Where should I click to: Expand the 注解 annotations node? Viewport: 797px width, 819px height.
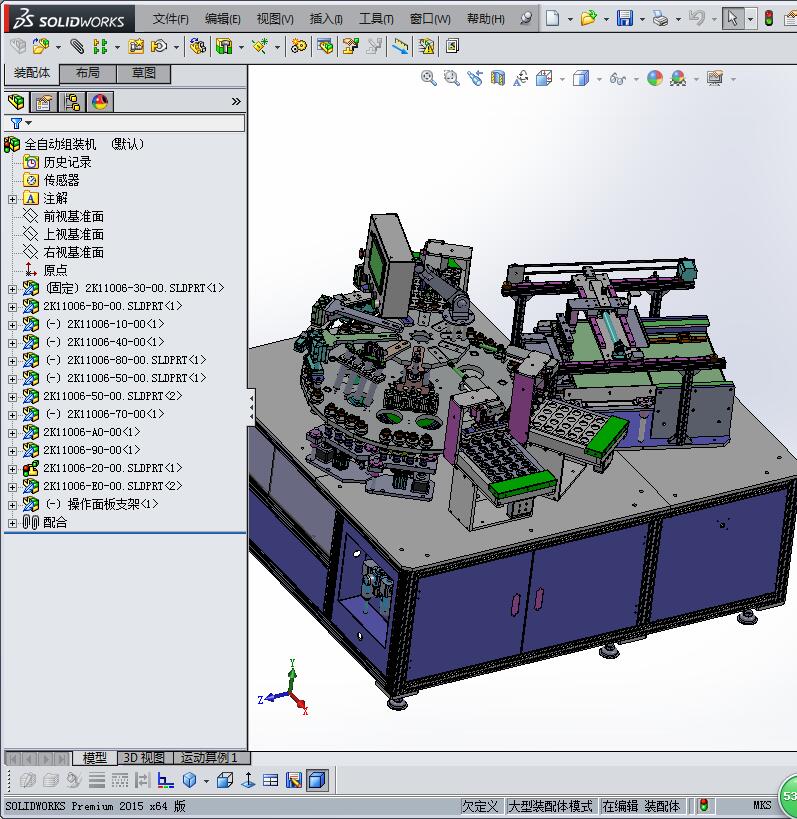pyautogui.click(x=12, y=199)
